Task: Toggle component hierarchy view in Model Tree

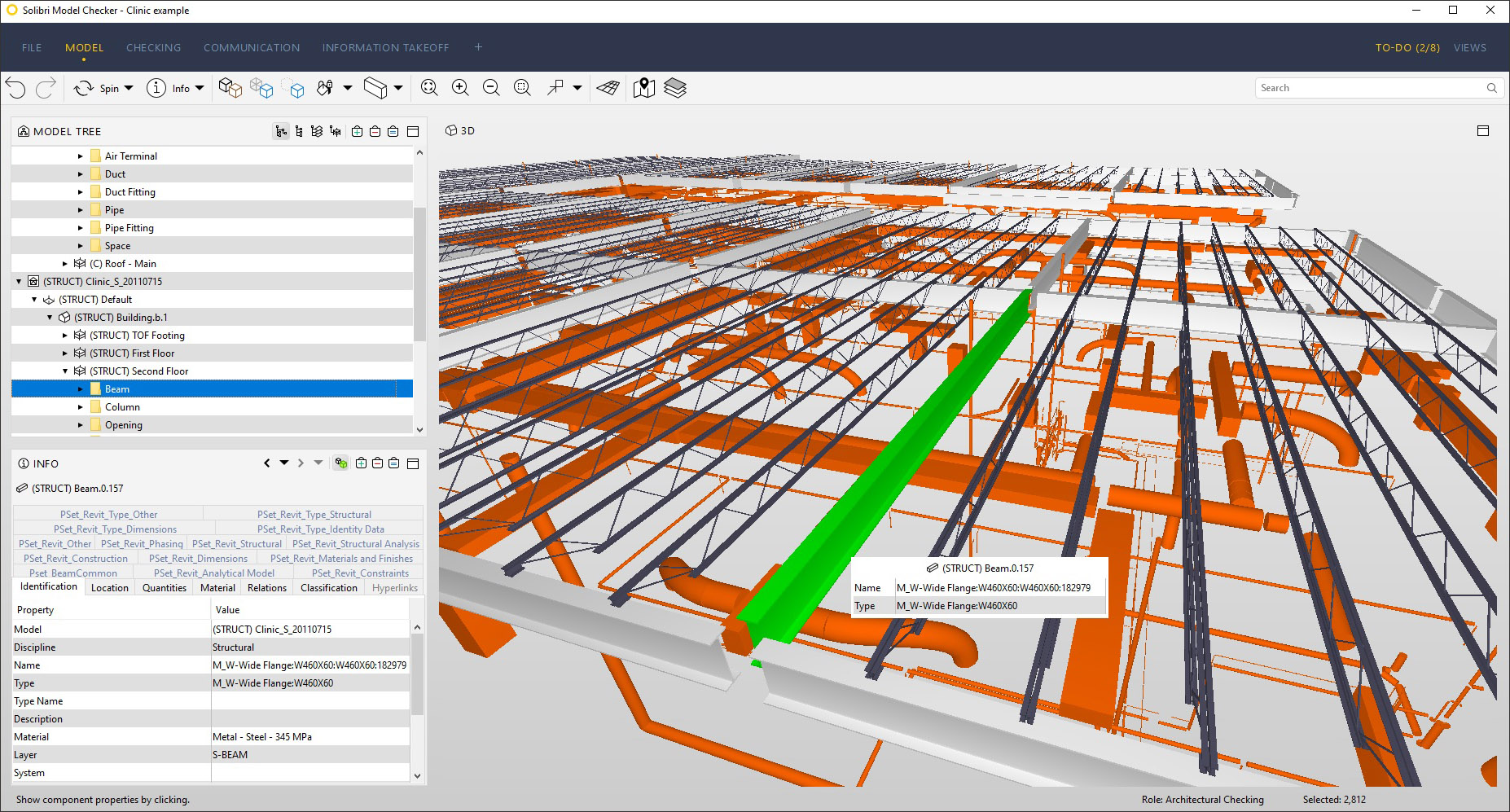Action: 299,131
